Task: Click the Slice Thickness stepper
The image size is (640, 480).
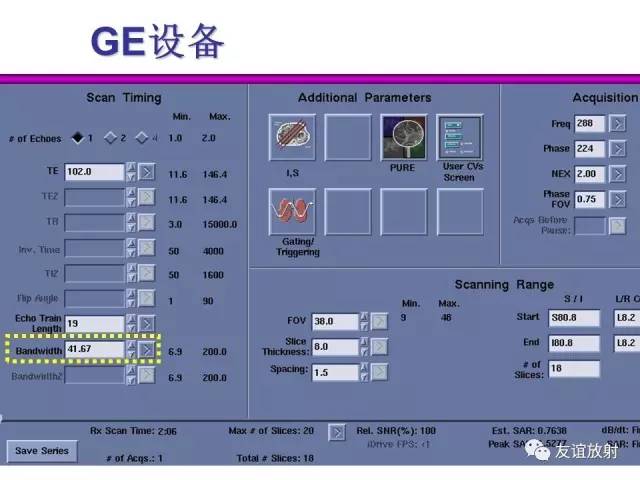Action: coord(364,347)
